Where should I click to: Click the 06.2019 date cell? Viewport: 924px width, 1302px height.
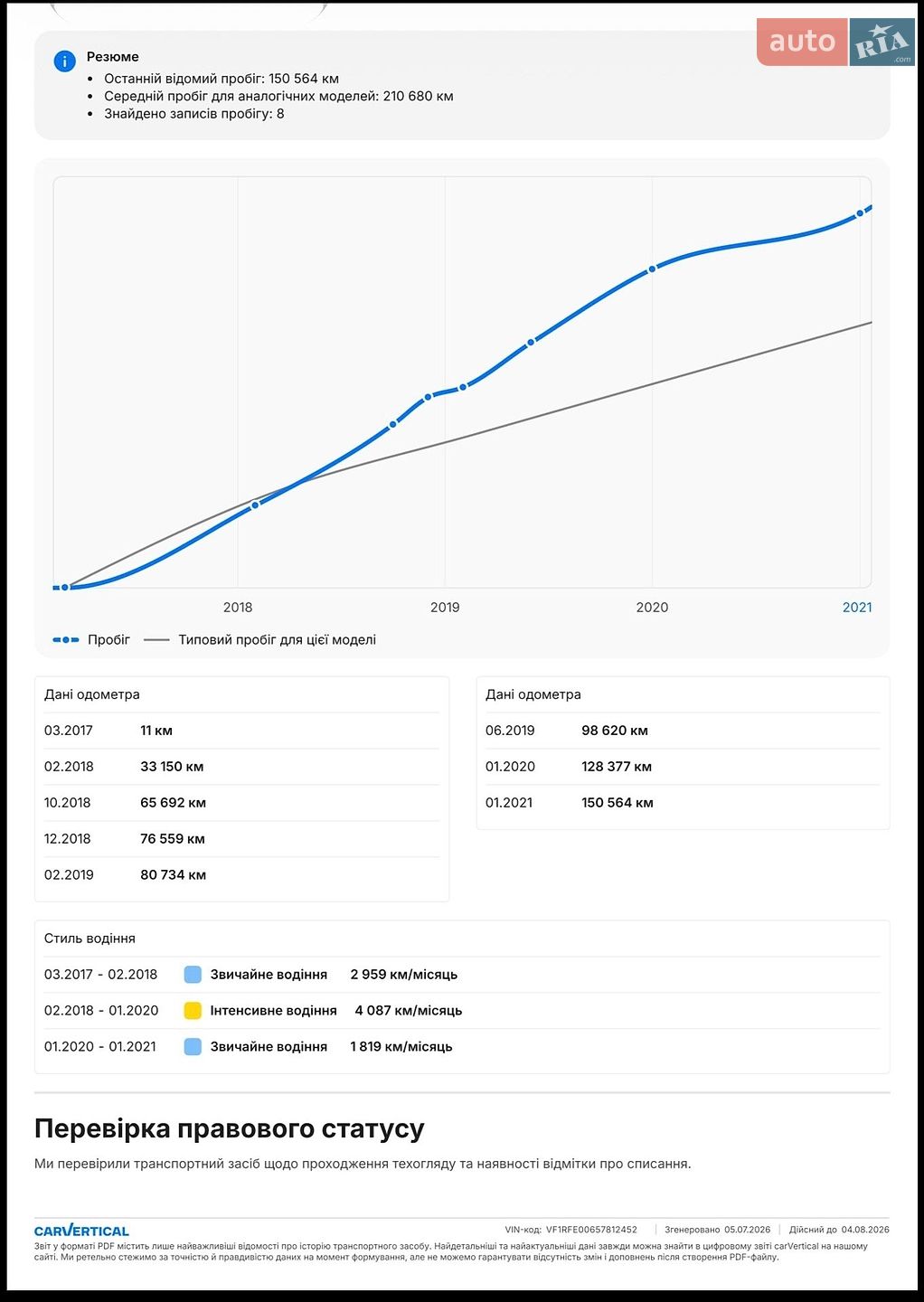click(x=510, y=731)
